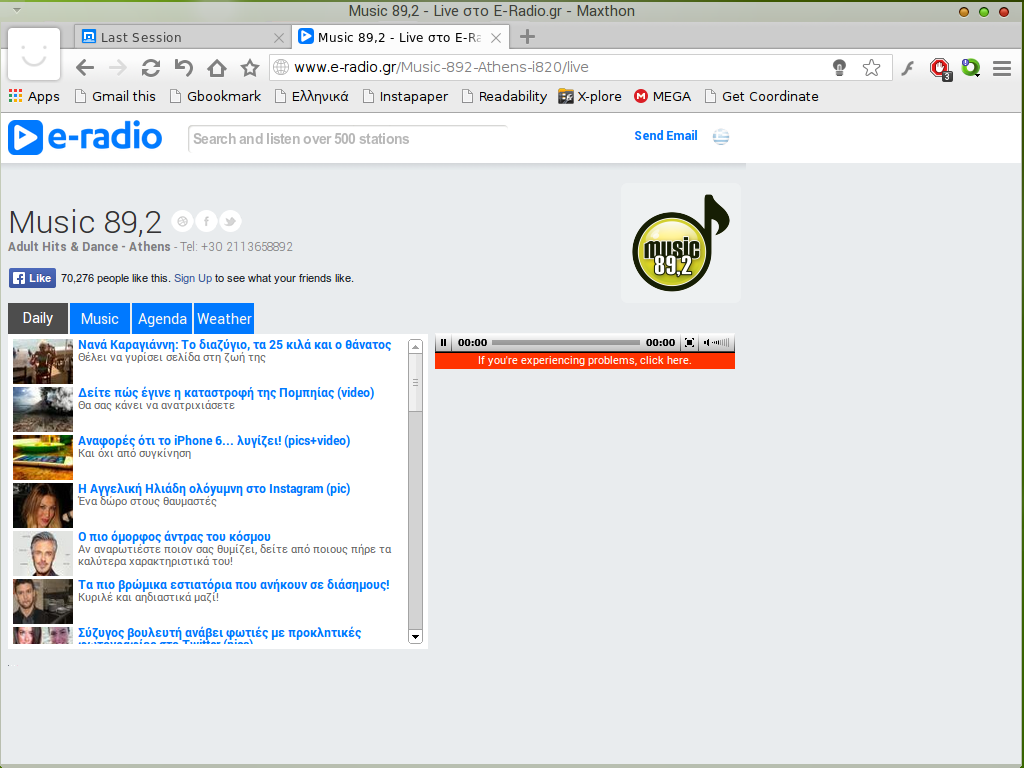This screenshot has height=768, width=1024.
Task: Open the Νανά Καραγιάννη news headline
Action: coord(234,345)
